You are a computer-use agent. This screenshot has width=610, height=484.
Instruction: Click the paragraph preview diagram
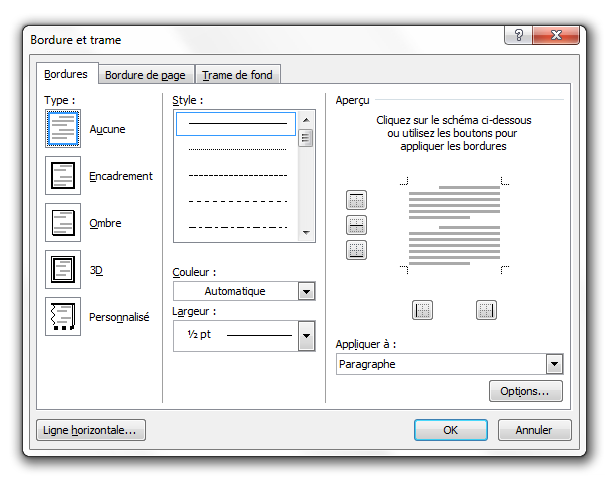point(454,226)
